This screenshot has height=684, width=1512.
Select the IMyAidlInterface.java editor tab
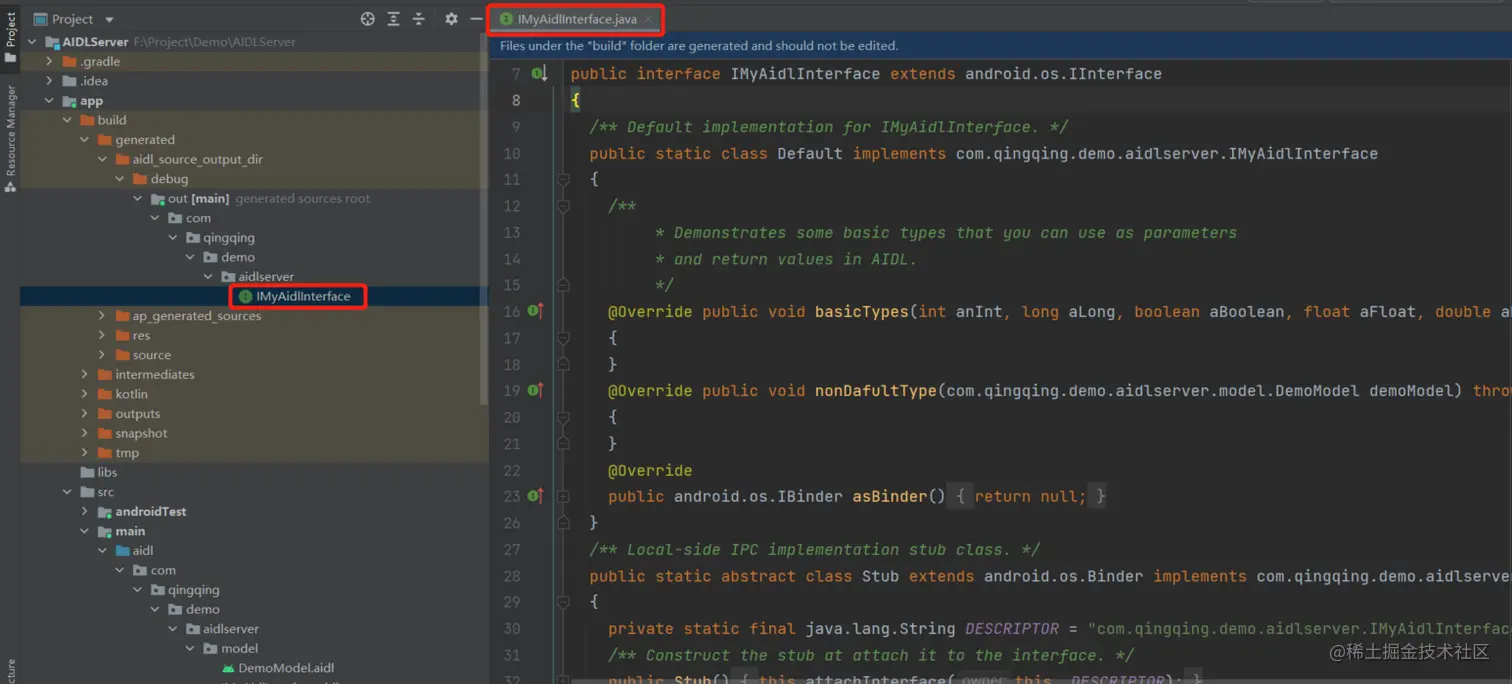point(577,19)
